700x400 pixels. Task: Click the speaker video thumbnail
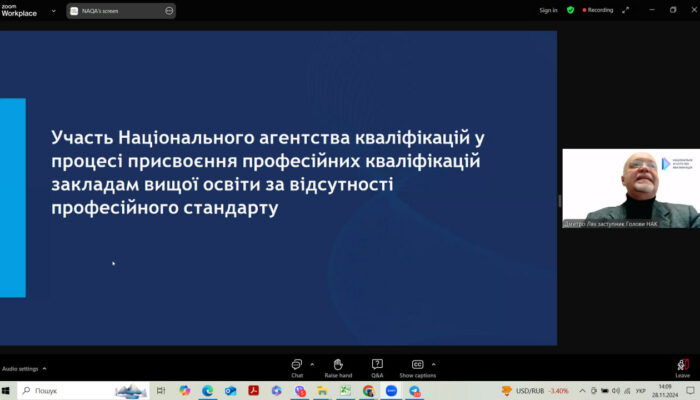tap(628, 190)
